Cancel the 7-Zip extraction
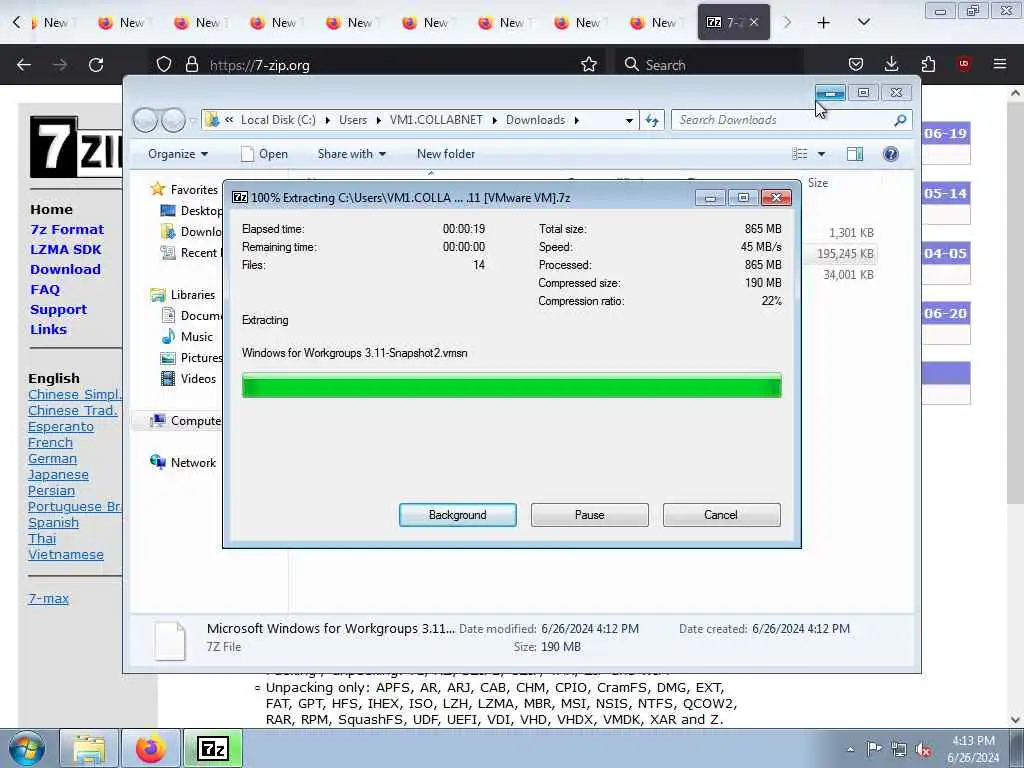The width and height of the screenshot is (1024, 768). (721, 515)
